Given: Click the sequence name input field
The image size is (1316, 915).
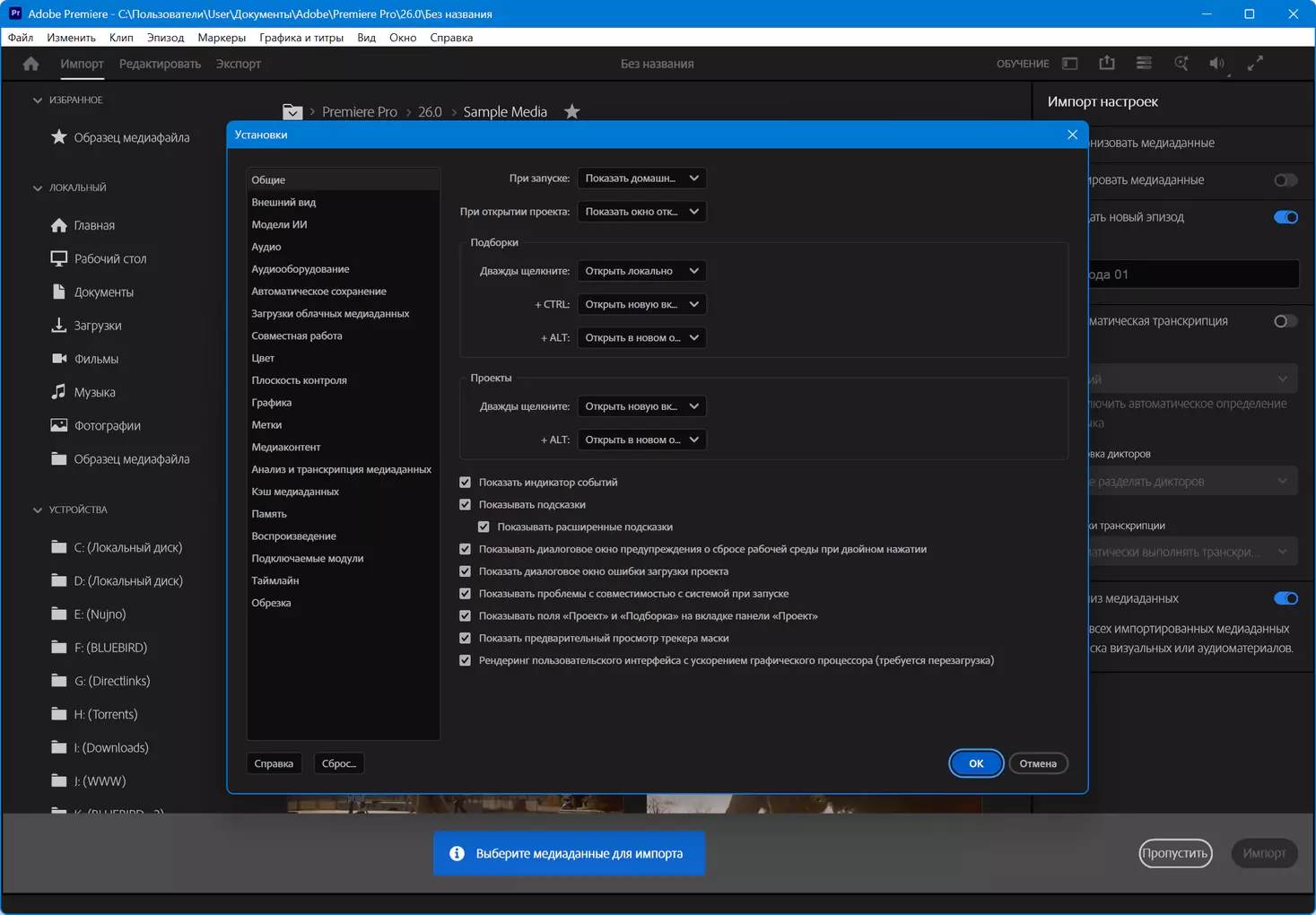Looking at the screenshot, I should pos(1193,274).
